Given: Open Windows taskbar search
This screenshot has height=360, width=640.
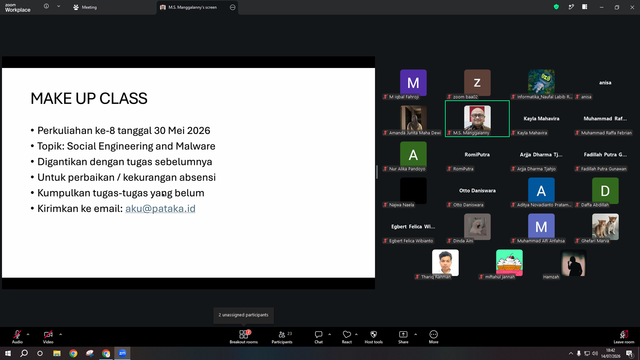Looking at the screenshot, I should tap(24, 353).
